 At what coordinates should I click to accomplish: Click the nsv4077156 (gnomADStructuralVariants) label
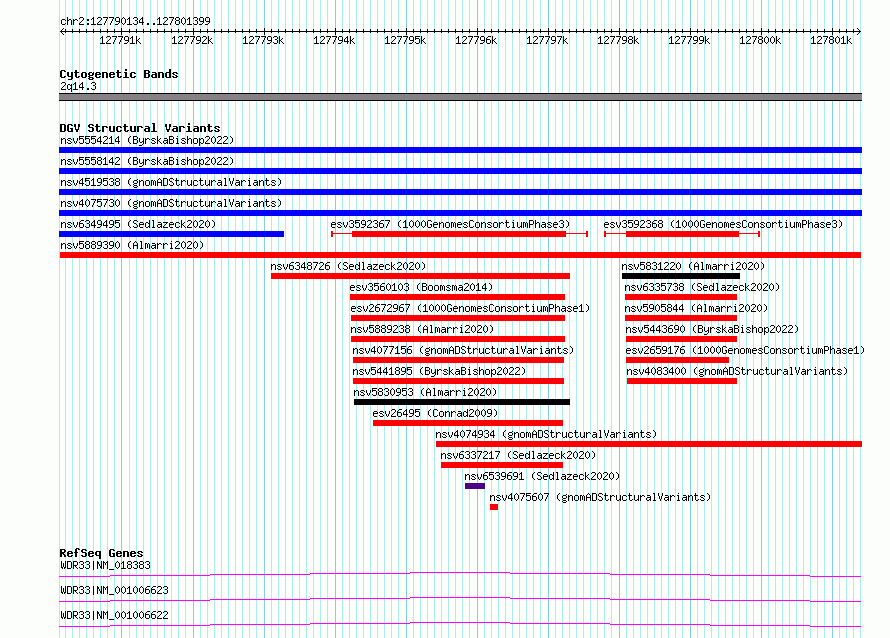(463, 350)
